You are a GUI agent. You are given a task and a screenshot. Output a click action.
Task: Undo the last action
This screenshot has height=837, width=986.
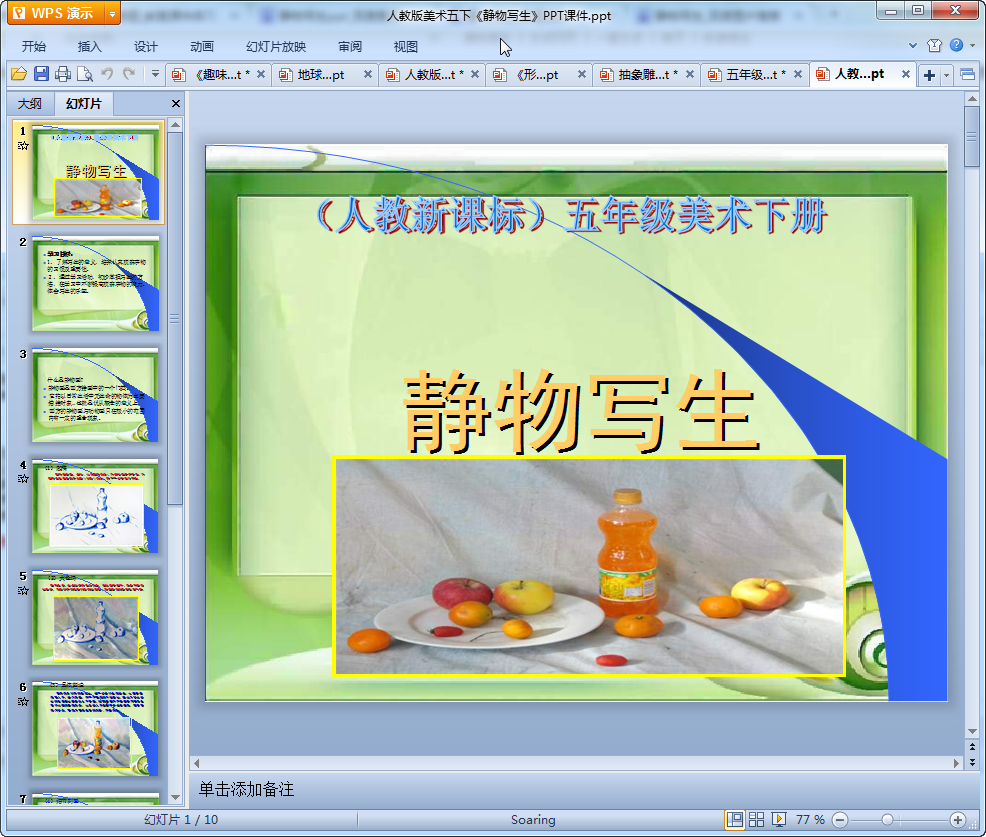[107, 74]
